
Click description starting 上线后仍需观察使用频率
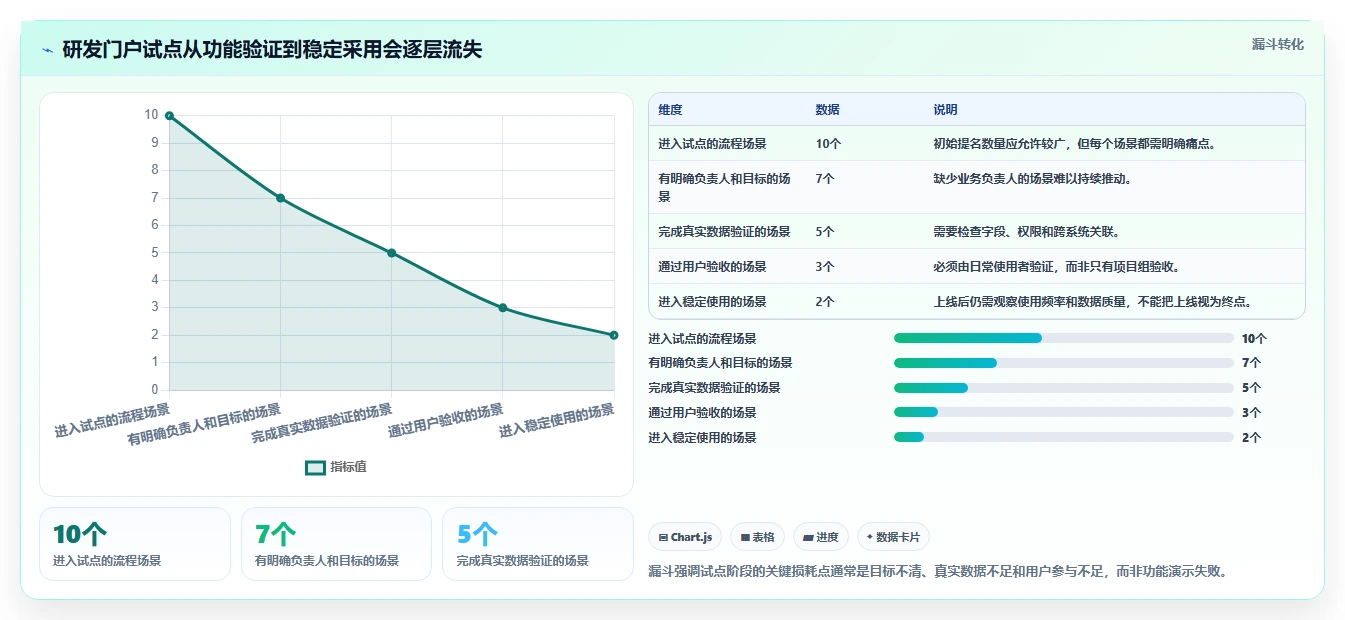pyautogui.click(x=1093, y=301)
